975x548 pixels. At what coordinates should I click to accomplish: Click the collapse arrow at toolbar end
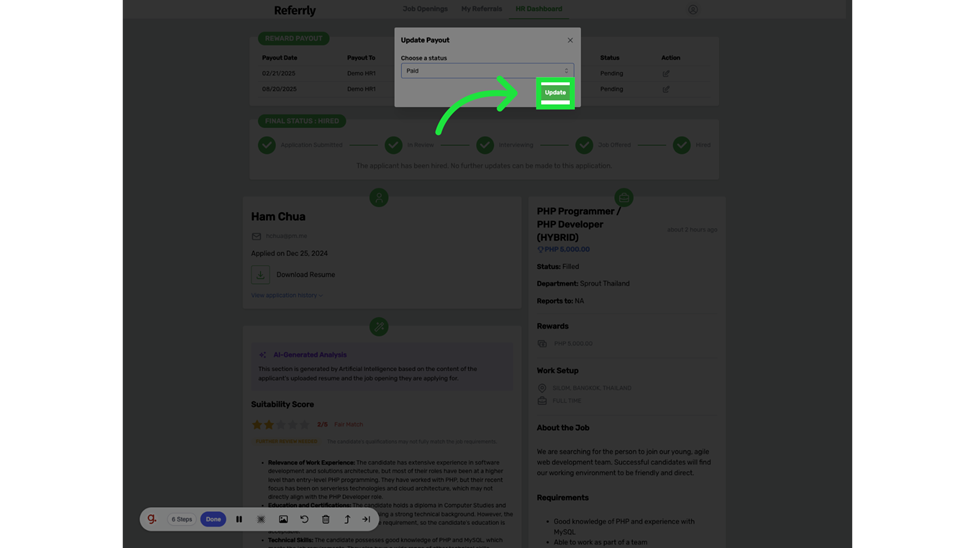[x=366, y=519]
